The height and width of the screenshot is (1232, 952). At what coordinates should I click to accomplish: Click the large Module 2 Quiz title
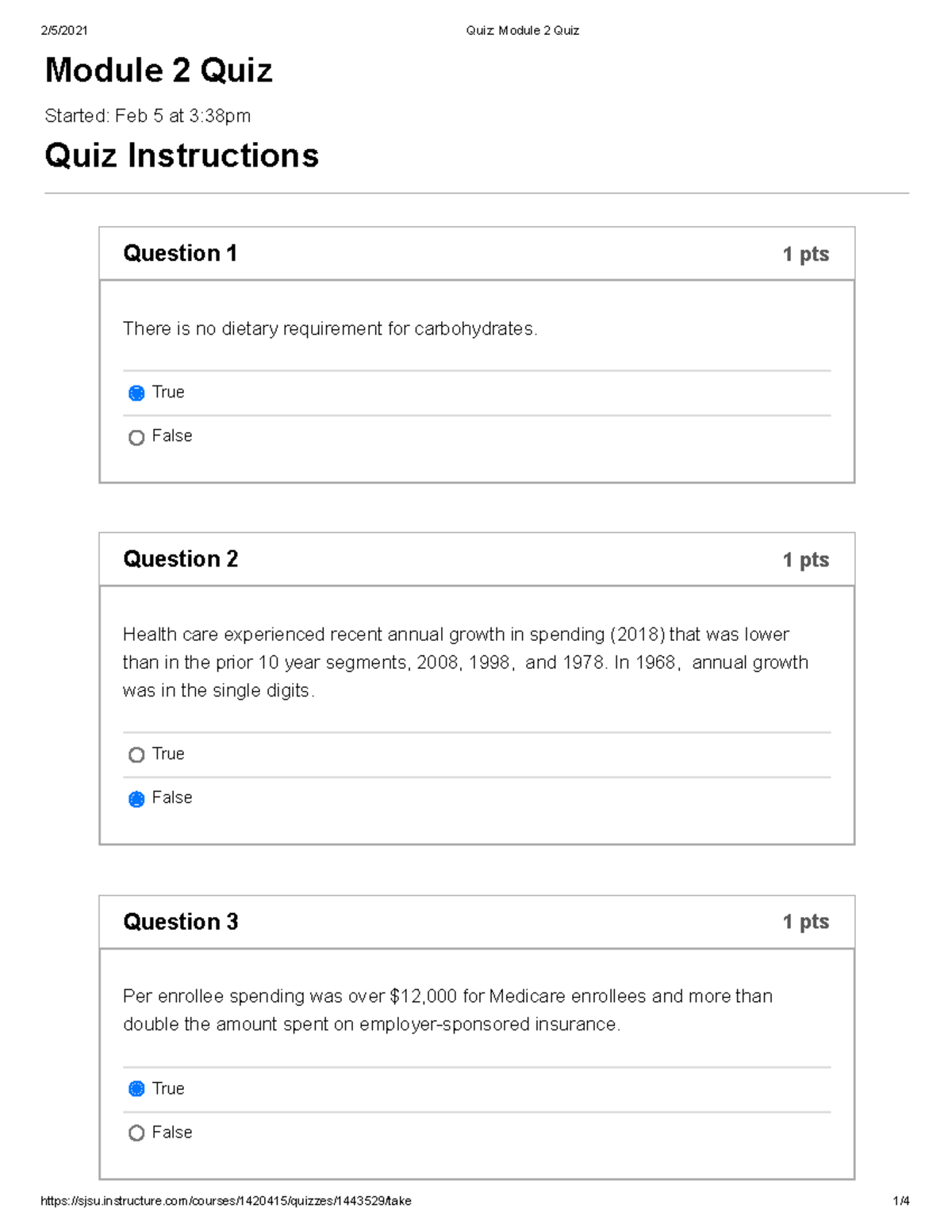point(159,71)
